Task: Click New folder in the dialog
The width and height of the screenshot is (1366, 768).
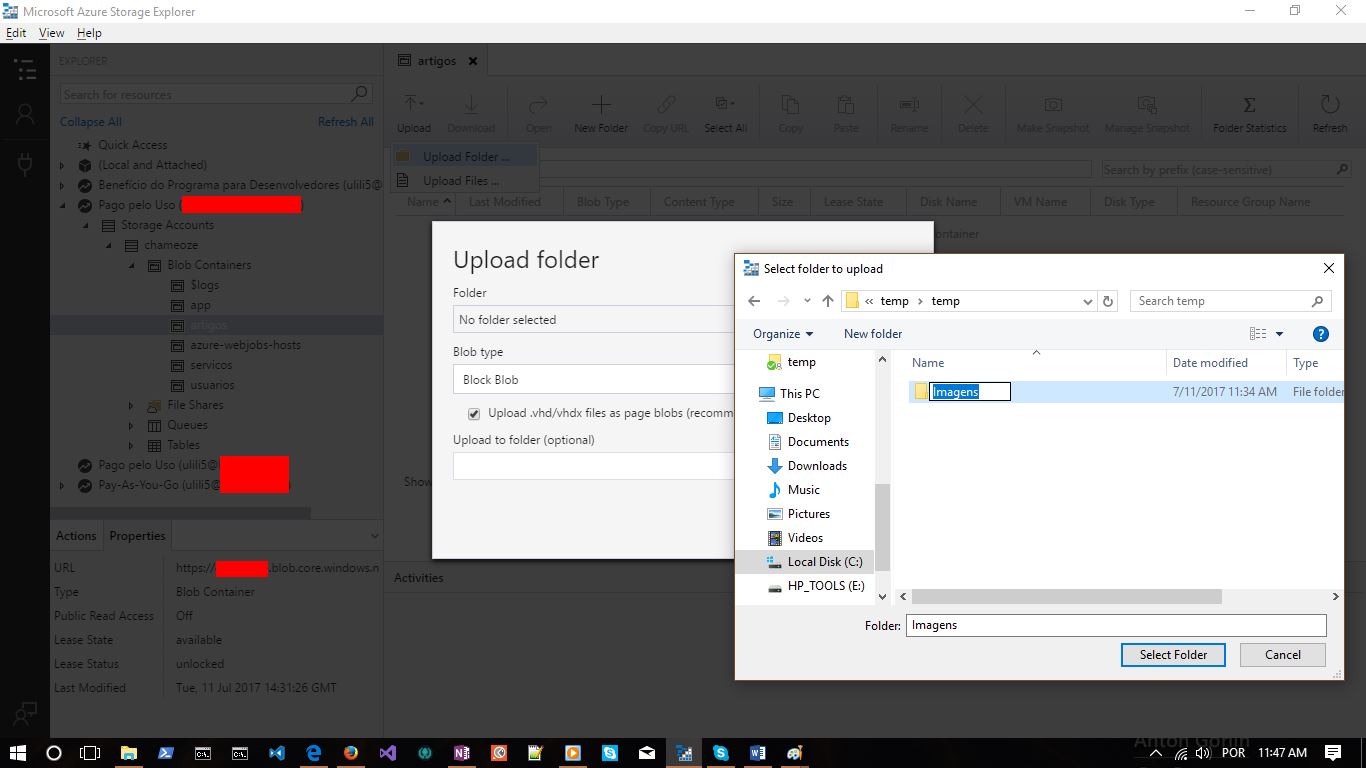Action: (x=873, y=334)
